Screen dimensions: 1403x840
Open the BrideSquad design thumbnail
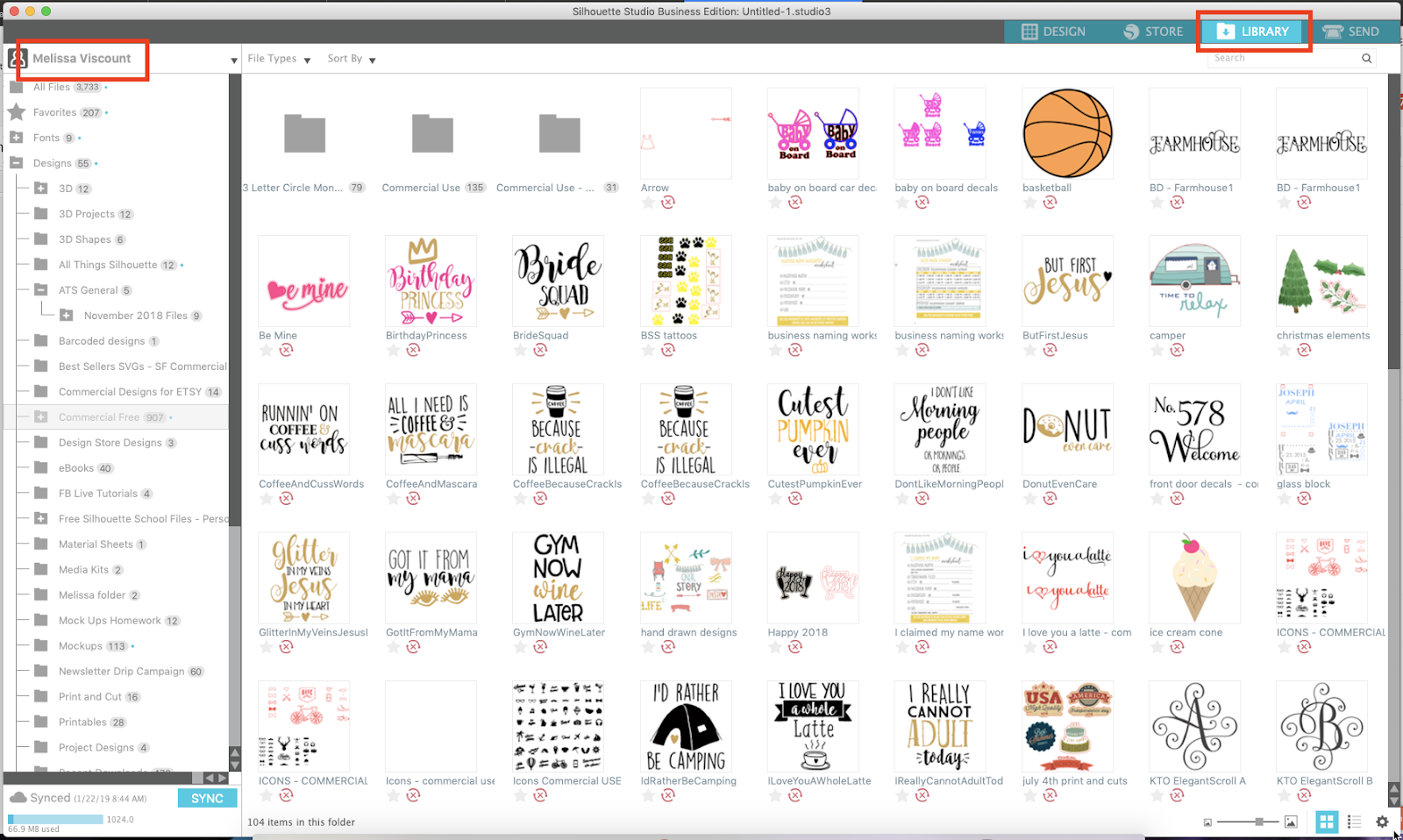[x=558, y=281]
